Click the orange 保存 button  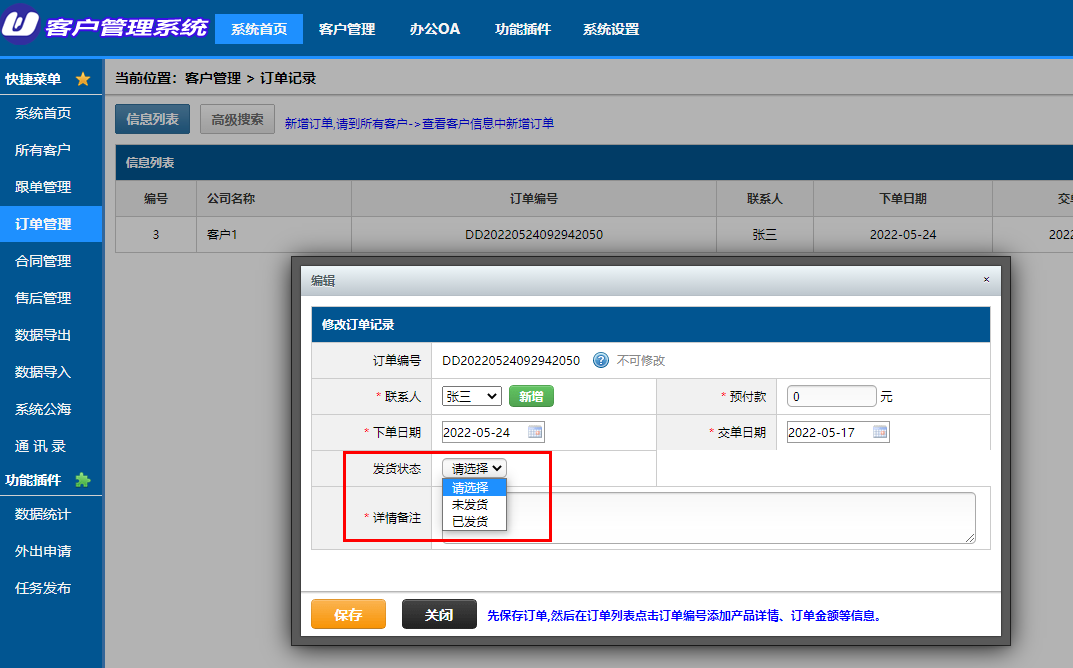(348, 614)
